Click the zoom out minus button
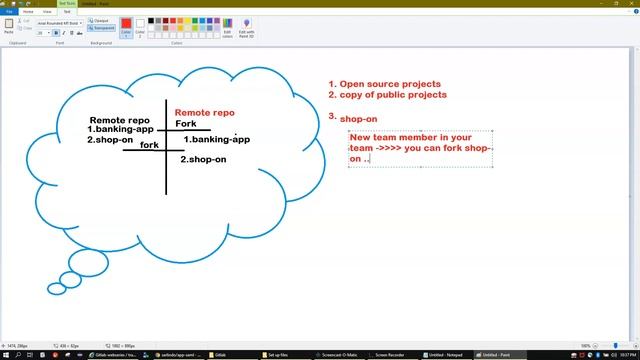This screenshot has height=360, width=640. coord(595,346)
